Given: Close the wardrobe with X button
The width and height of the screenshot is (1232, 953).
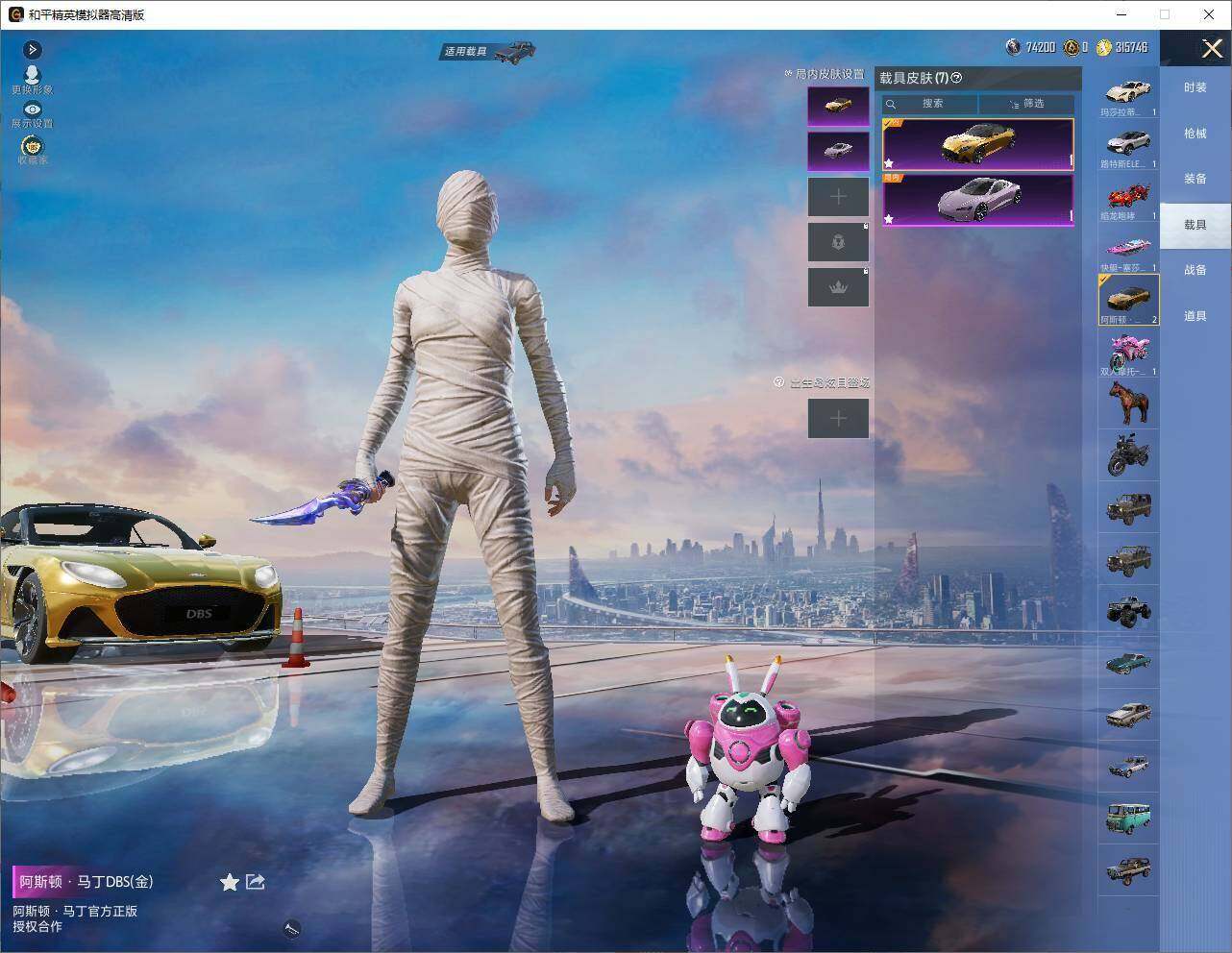Looking at the screenshot, I should tap(1212, 48).
